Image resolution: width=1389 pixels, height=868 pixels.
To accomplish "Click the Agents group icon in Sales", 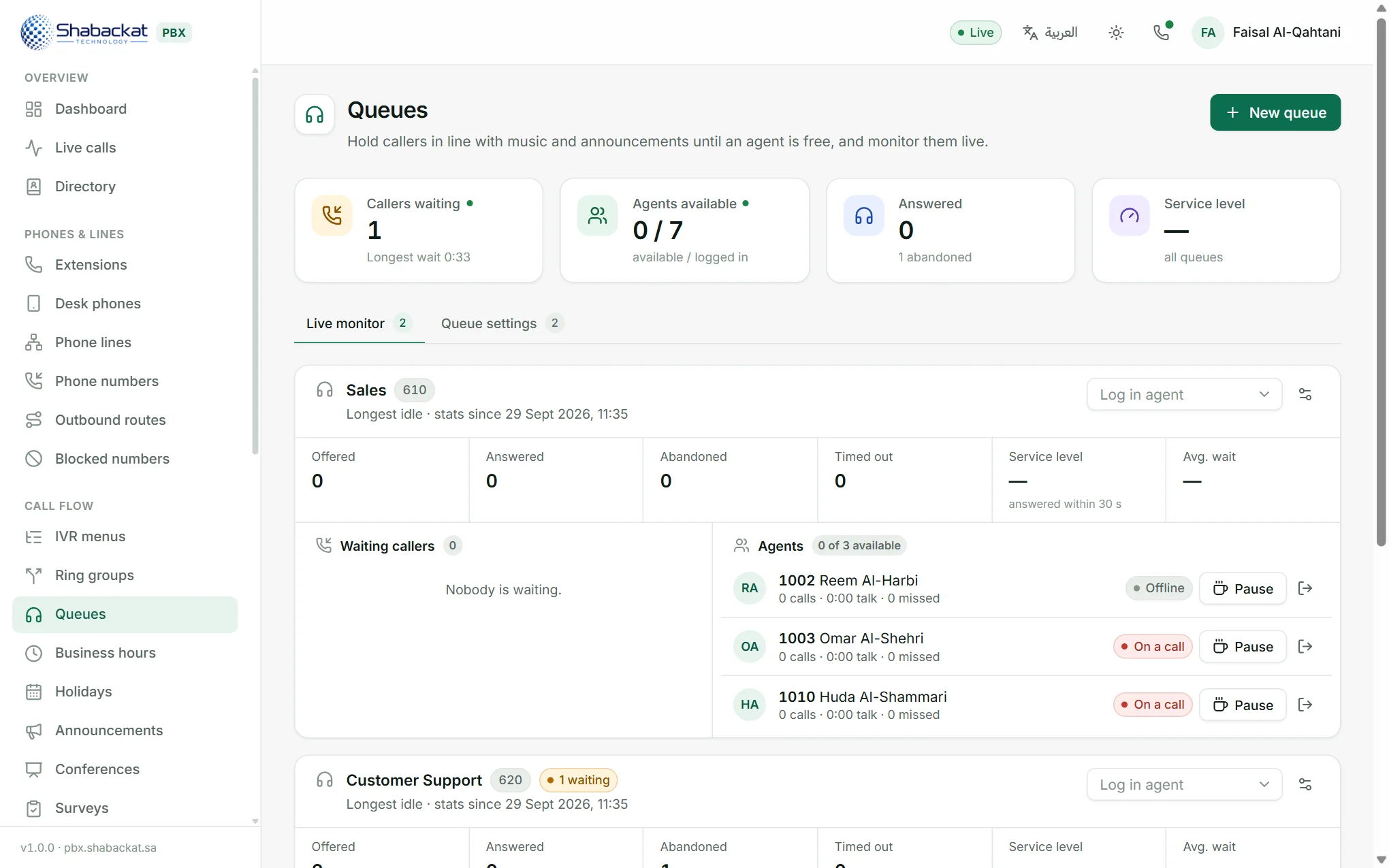I will click(x=741, y=546).
